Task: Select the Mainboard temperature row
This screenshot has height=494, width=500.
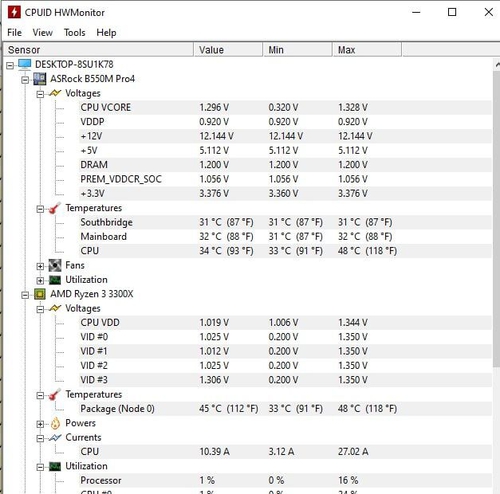Action: click(x=285, y=236)
